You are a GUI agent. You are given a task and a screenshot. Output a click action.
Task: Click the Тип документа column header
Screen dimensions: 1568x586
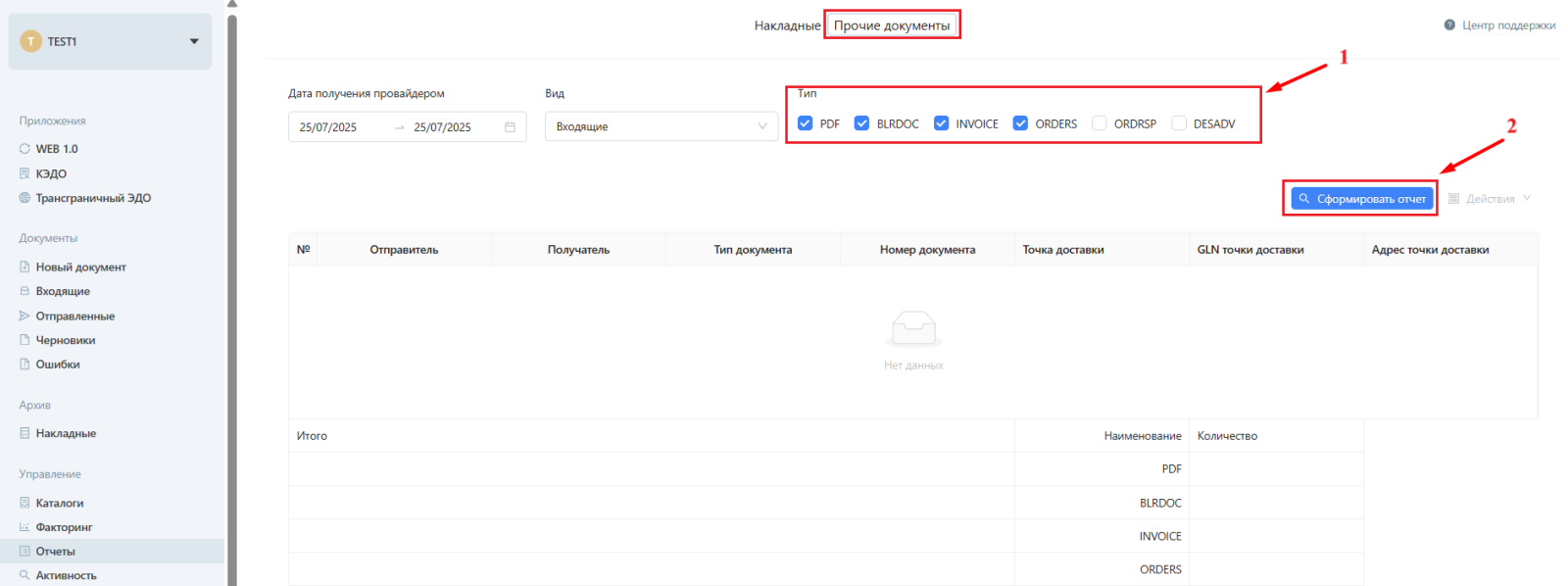click(x=753, y=250)
